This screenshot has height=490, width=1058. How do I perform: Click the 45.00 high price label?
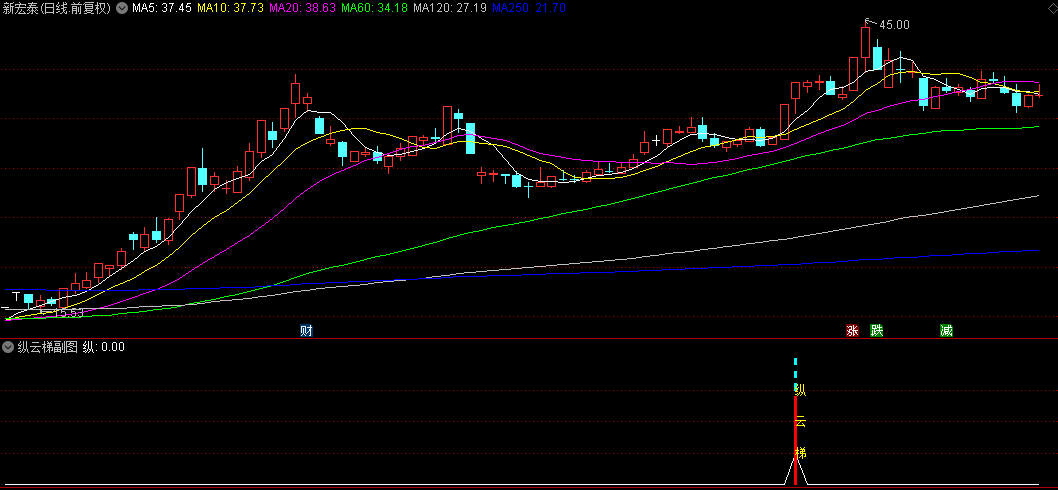coord(894,25)
